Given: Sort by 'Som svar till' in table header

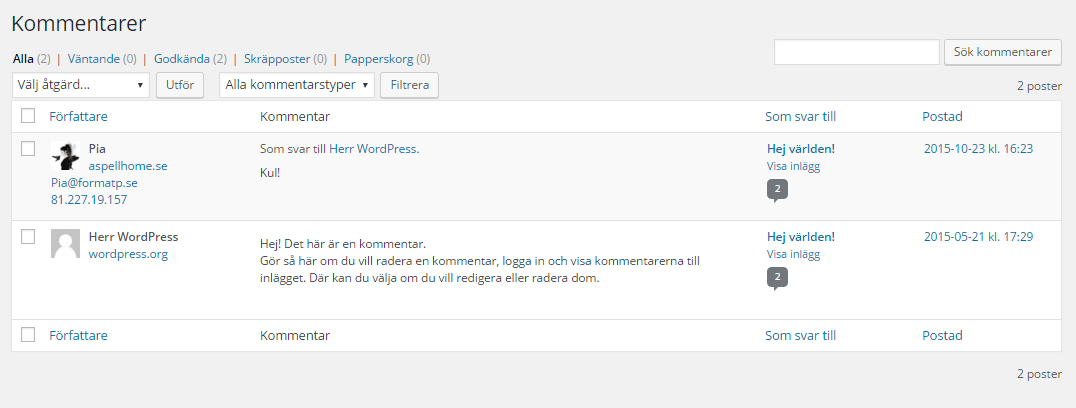Looking at the screenshot, I should (x=800, y=116).
